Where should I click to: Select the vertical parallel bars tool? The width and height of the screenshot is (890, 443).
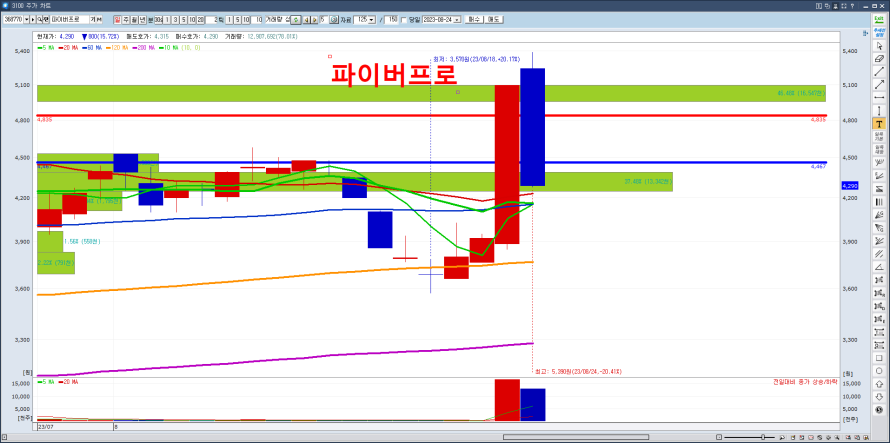point(879,202)
